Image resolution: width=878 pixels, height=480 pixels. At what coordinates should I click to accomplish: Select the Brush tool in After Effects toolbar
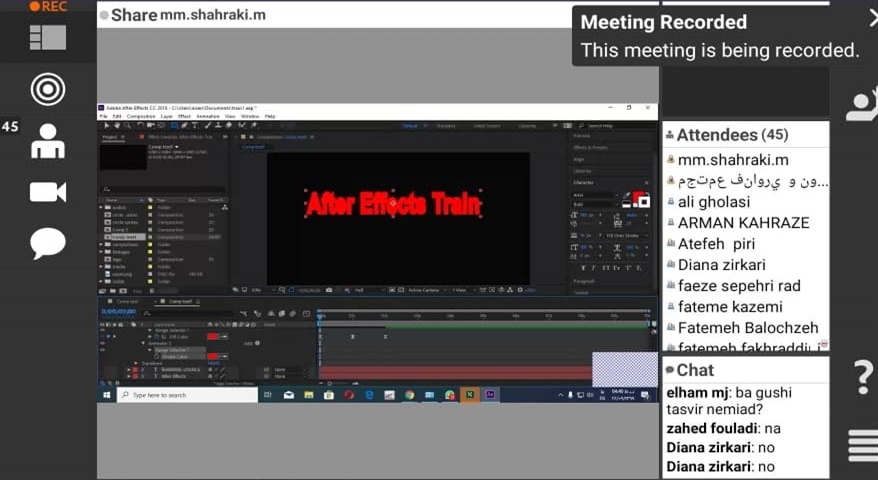tap(208, 125)
